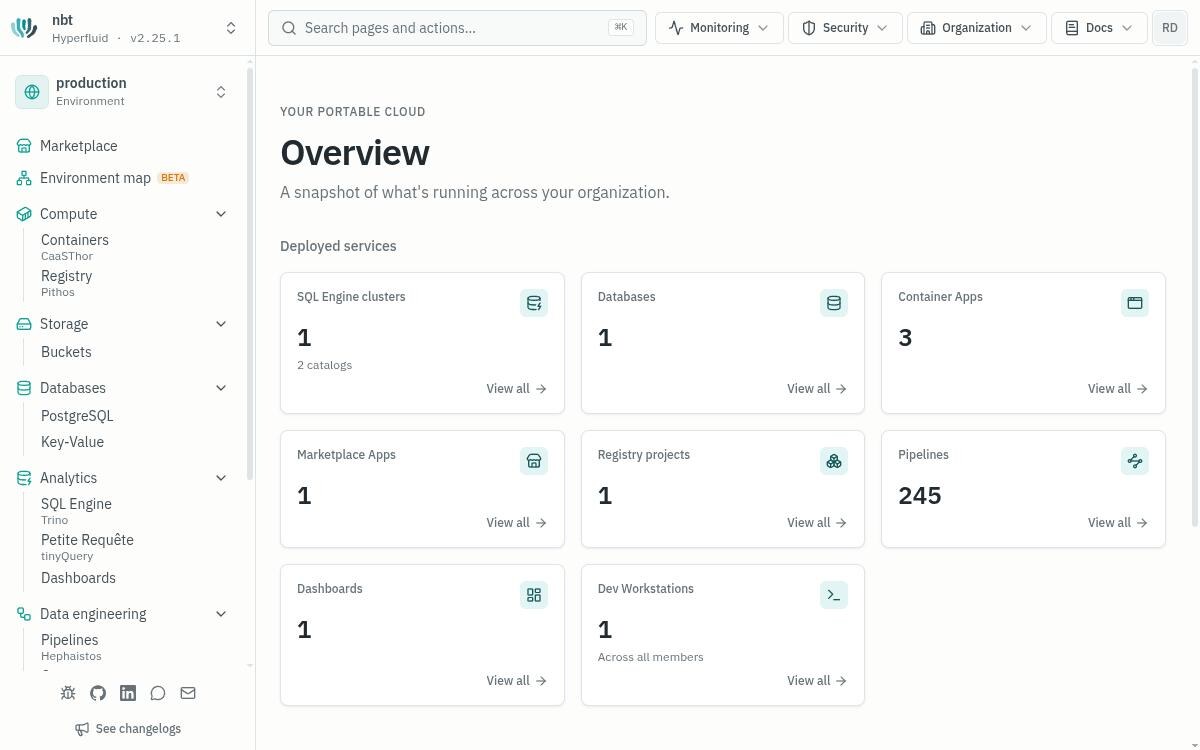This screenshot has width=1200, height=750.
Task: Click the BETA badge
Action: (x=173, y=178)
